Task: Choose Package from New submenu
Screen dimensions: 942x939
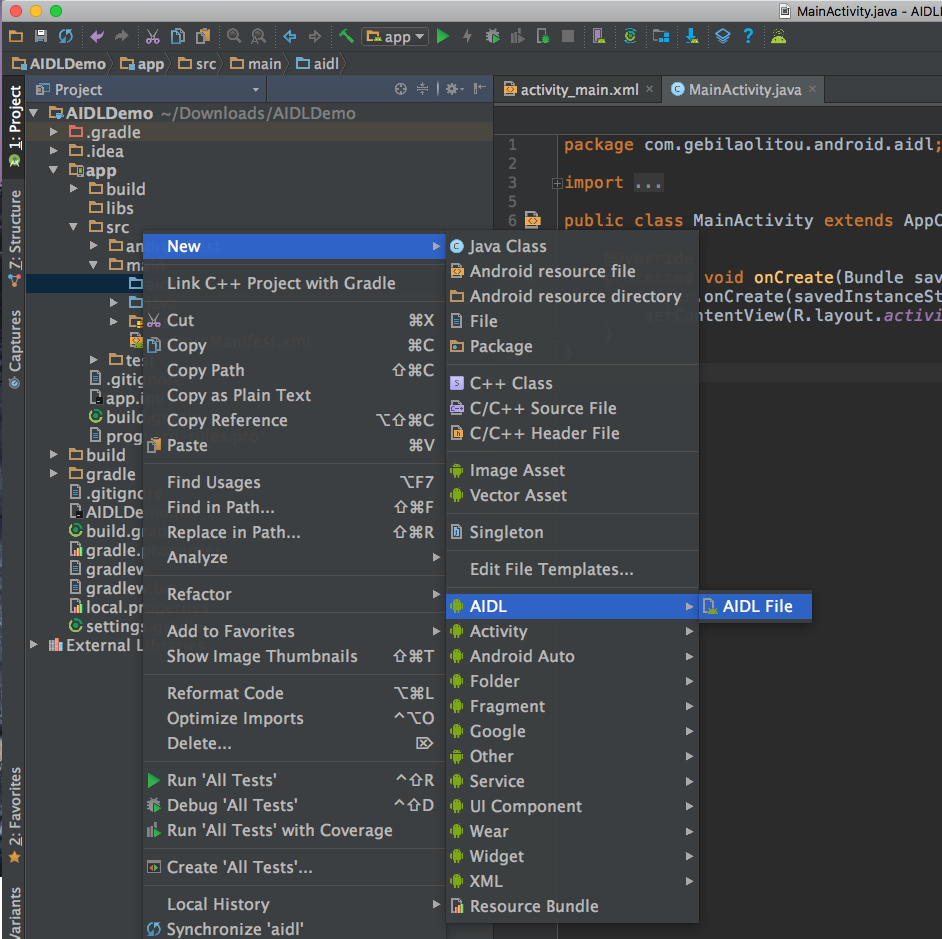Action: coord(572,347)
